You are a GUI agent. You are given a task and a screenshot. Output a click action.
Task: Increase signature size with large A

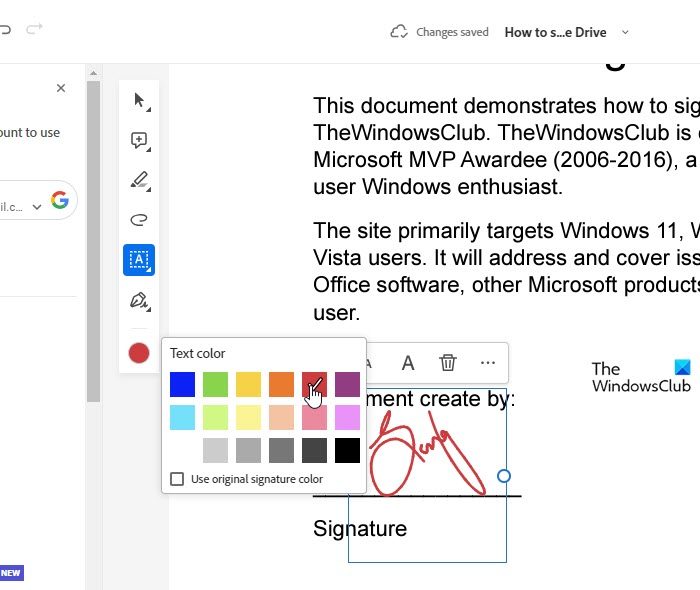coord(408,363)
